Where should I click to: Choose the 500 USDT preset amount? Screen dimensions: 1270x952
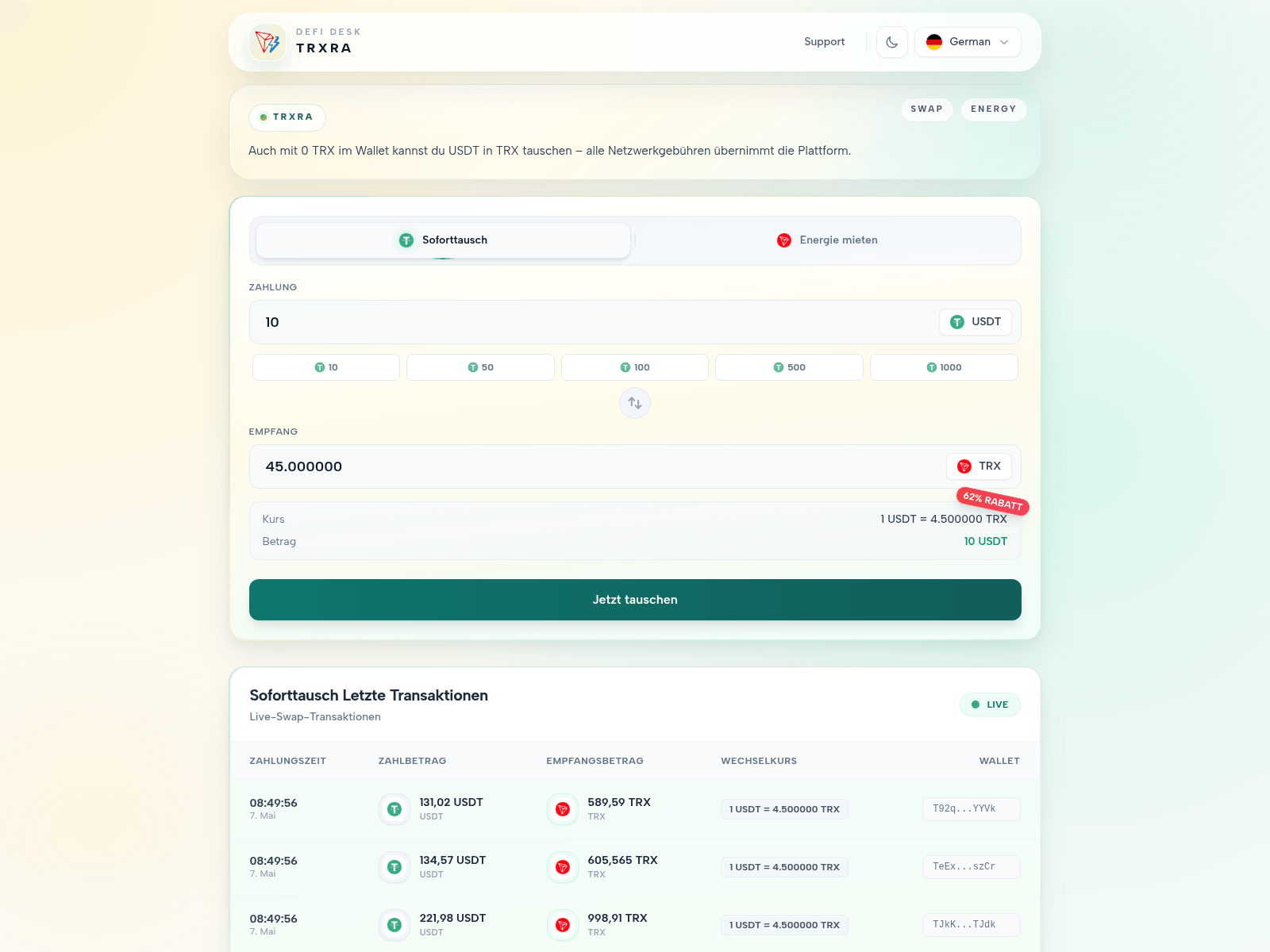tap(789, 367)
